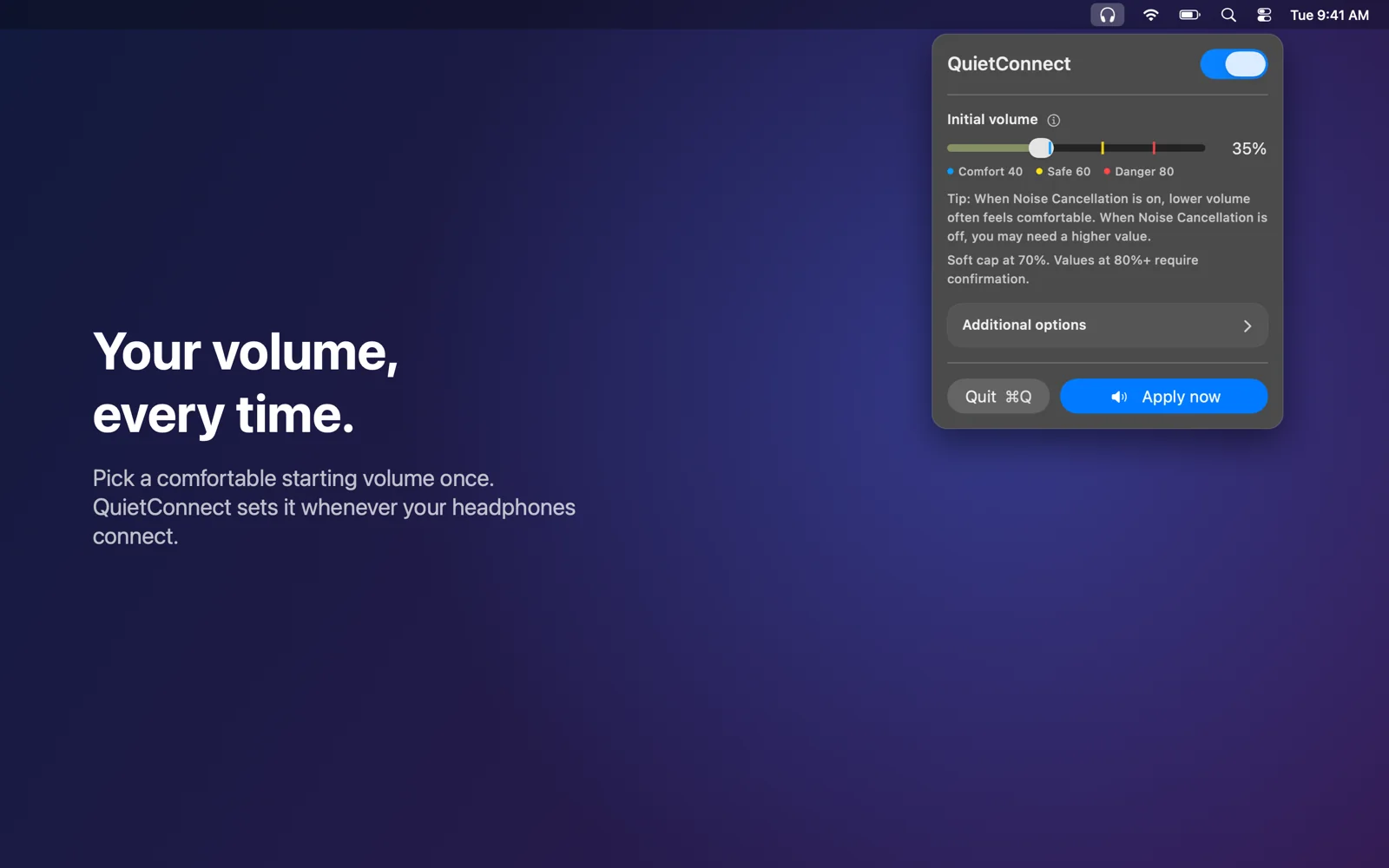Click the 'Pick a comfortable starting volume' paragraph
1389x868 pixels.
334,507
